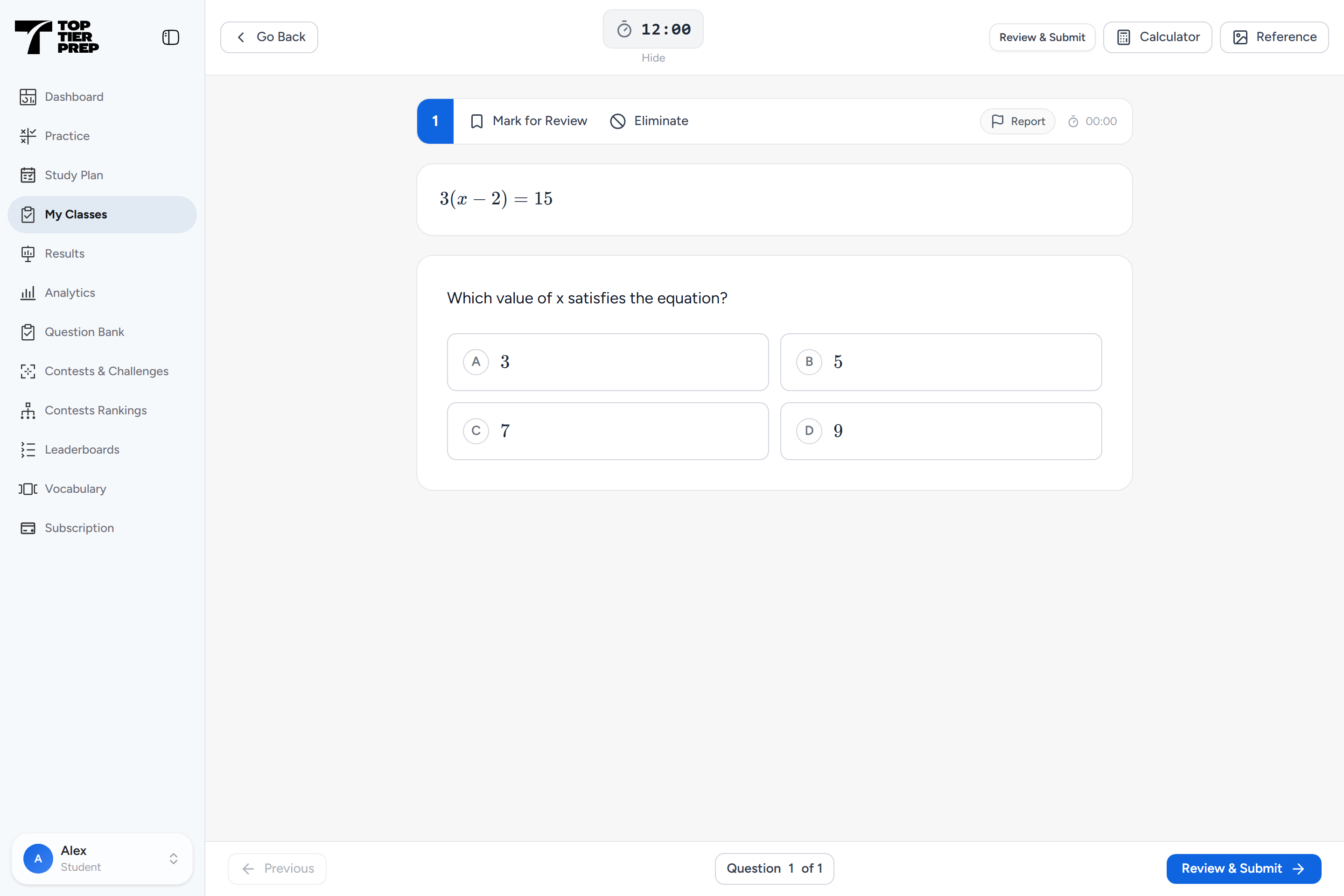This screenshot has height=896, width=1344.
Task: Open the Study Plan page
Action: coord(102,175)
